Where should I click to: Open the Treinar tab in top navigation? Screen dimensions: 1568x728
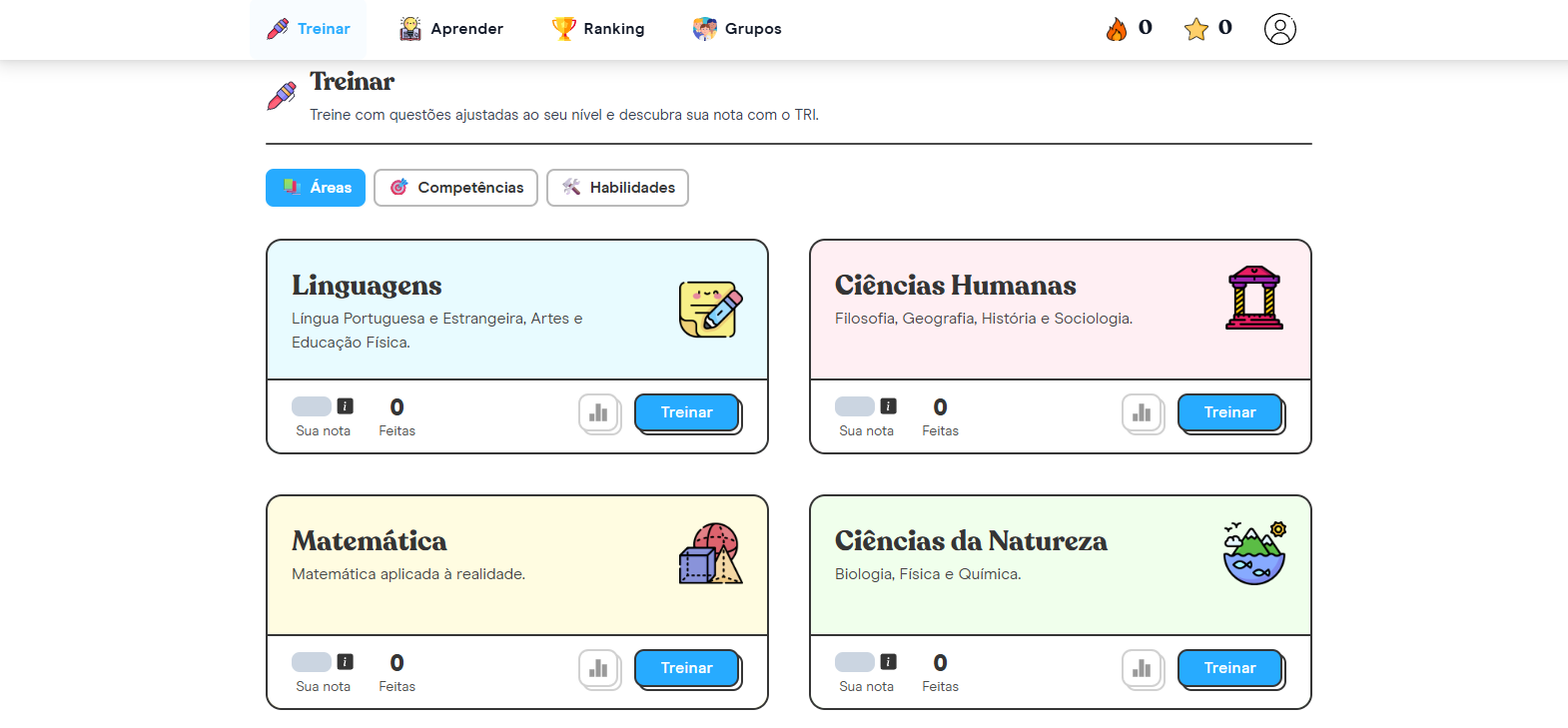click(309, 29)
